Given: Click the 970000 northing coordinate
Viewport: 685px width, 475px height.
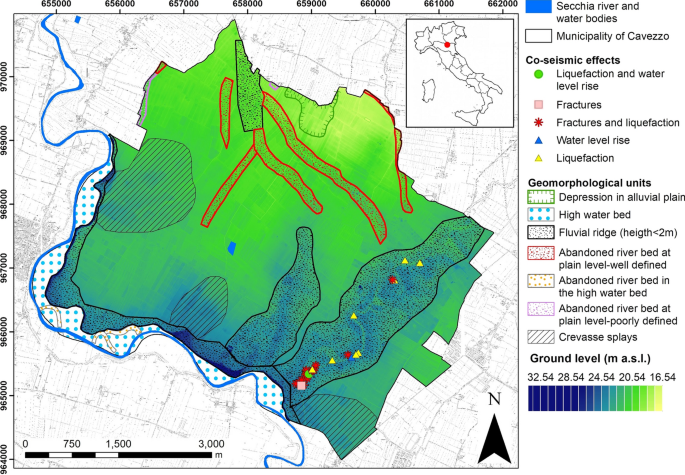Looking at the screenshot, I should coord(5,76).
